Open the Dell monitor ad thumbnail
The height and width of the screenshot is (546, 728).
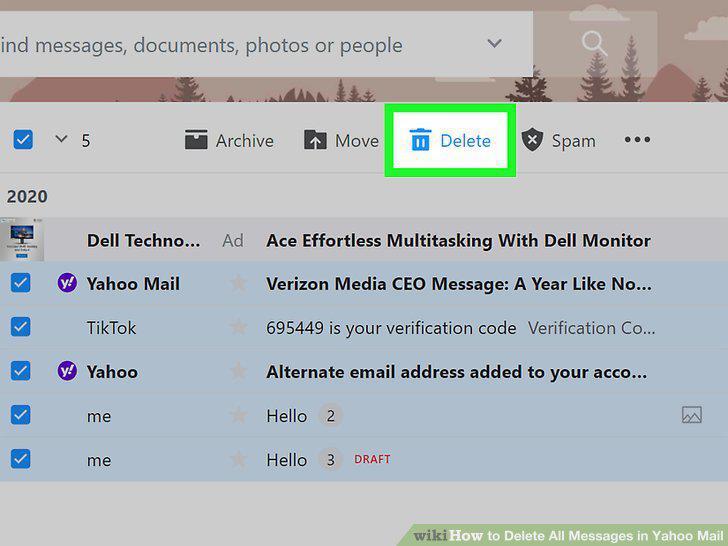(x=22, y=240)
